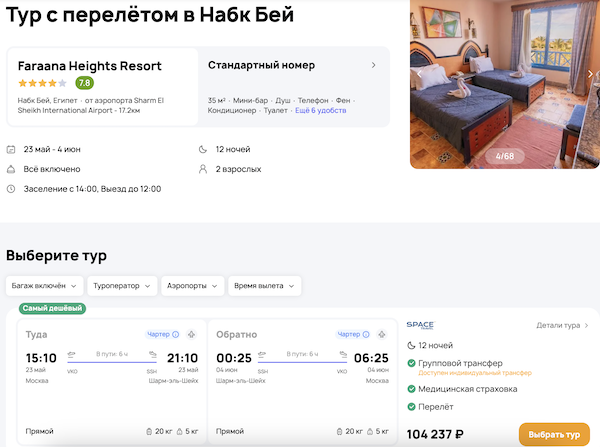Click the calendar icon beside 23 май - 4 июн
Screen dimensions: 600x447
[11, 149]
